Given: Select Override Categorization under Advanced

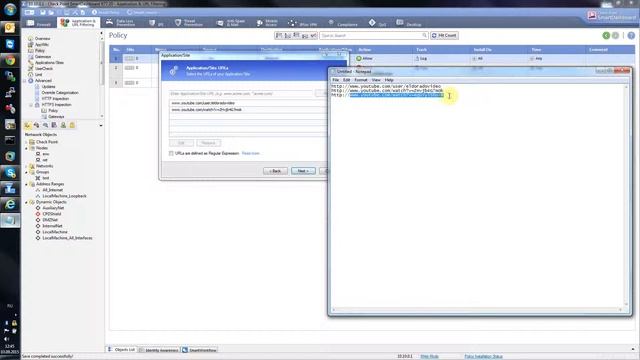Looking at the screenshot, I should click(x=56, y=93).
